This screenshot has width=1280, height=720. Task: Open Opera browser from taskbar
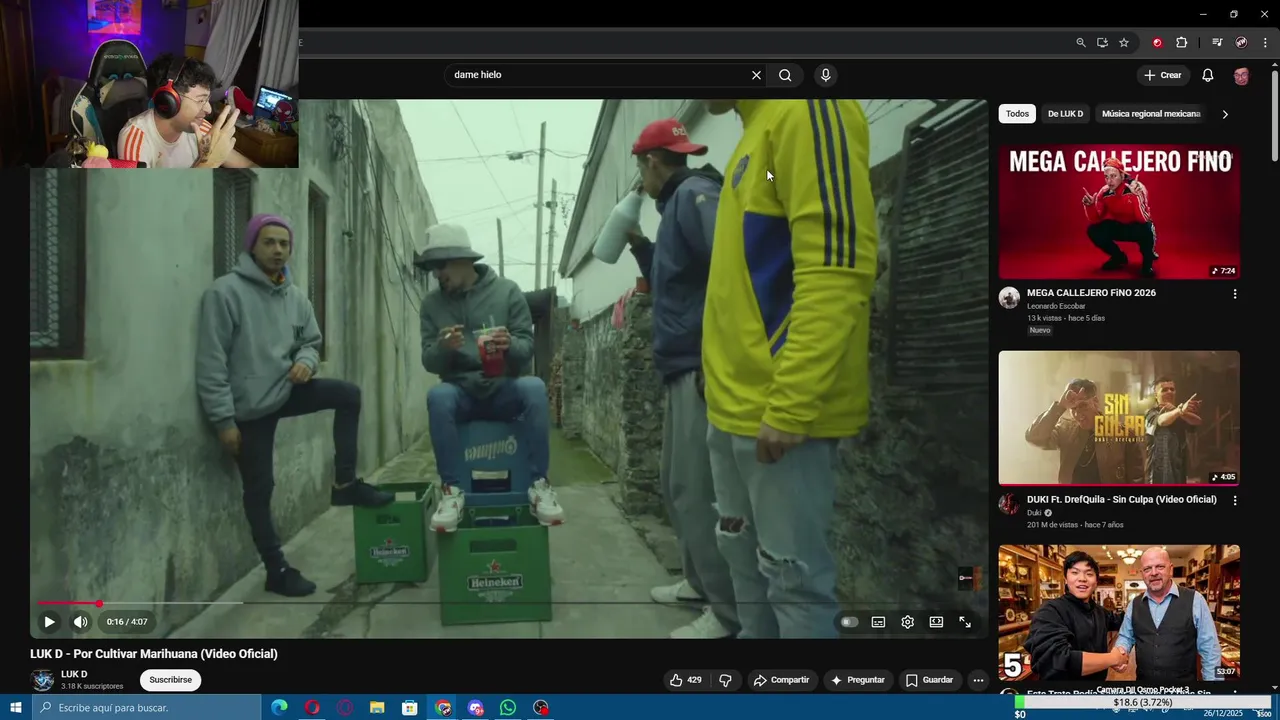312,708
